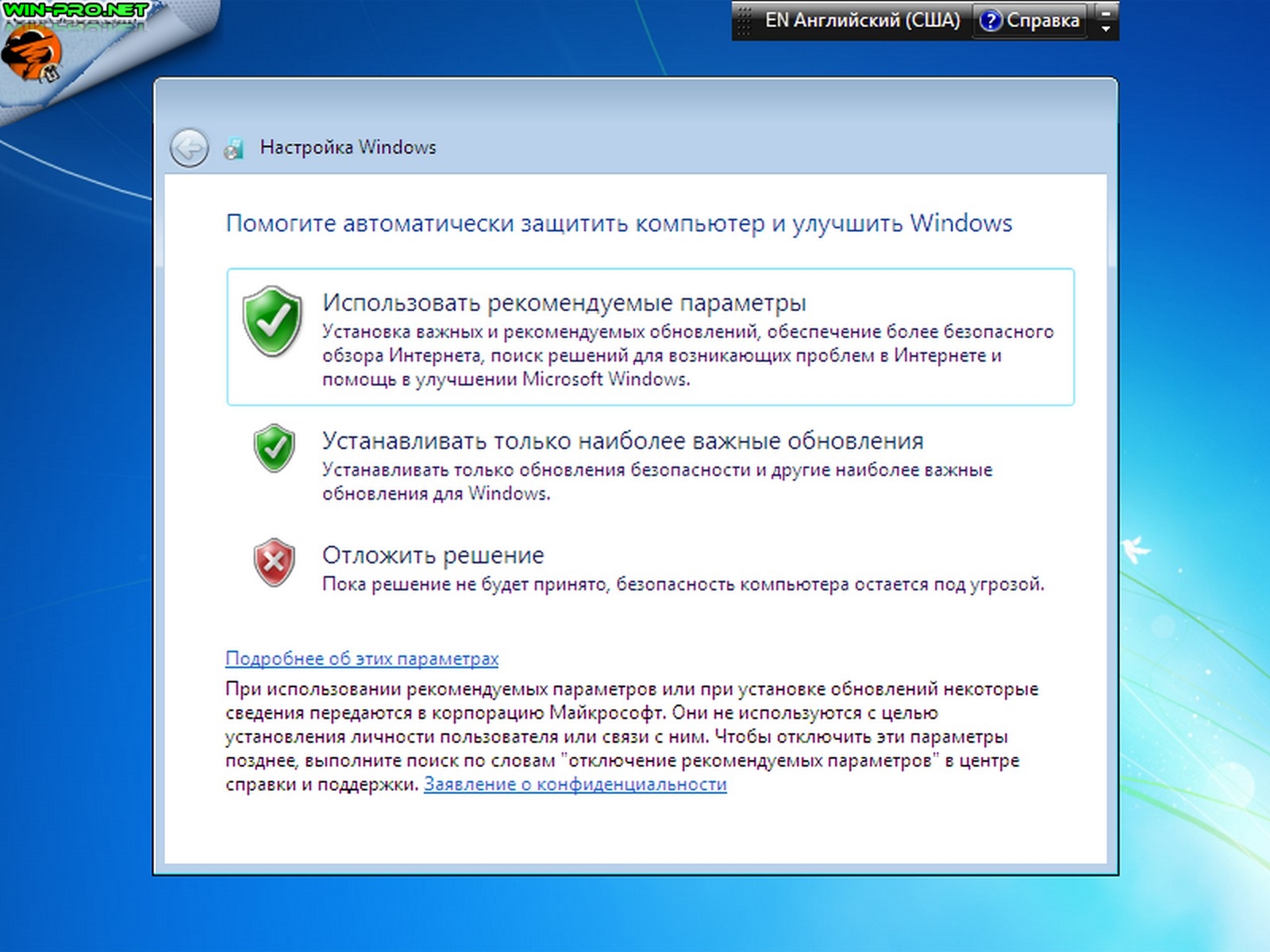Click the small green shield for important updates

(274, 448)
